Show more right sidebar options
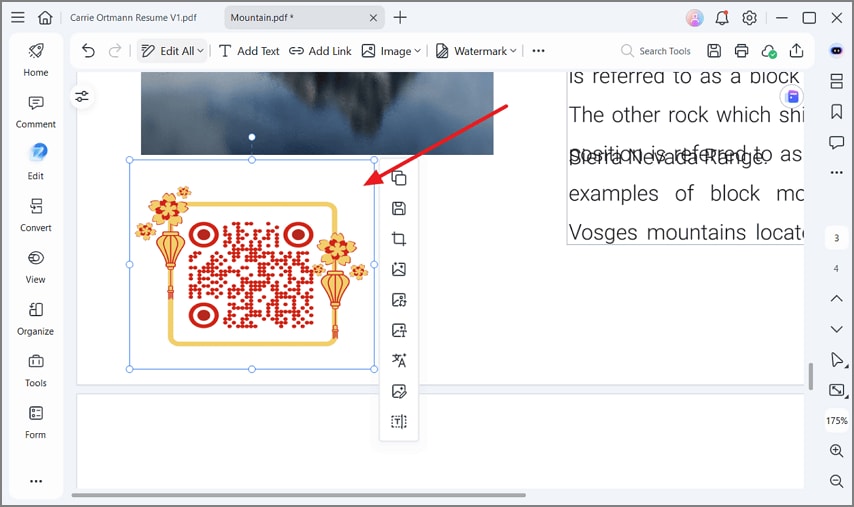This screenshot has width=854, height=507. [837, 173]
